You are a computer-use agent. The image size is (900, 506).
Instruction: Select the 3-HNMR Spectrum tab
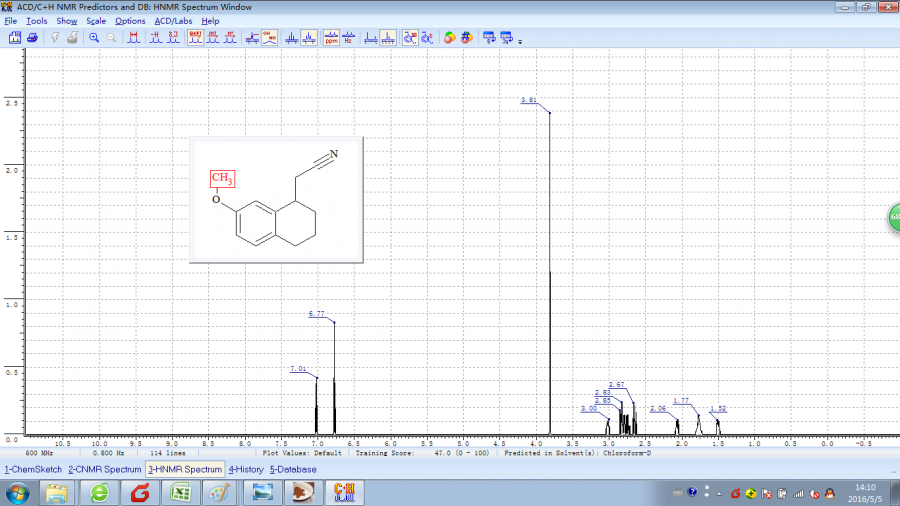point(185,469)
